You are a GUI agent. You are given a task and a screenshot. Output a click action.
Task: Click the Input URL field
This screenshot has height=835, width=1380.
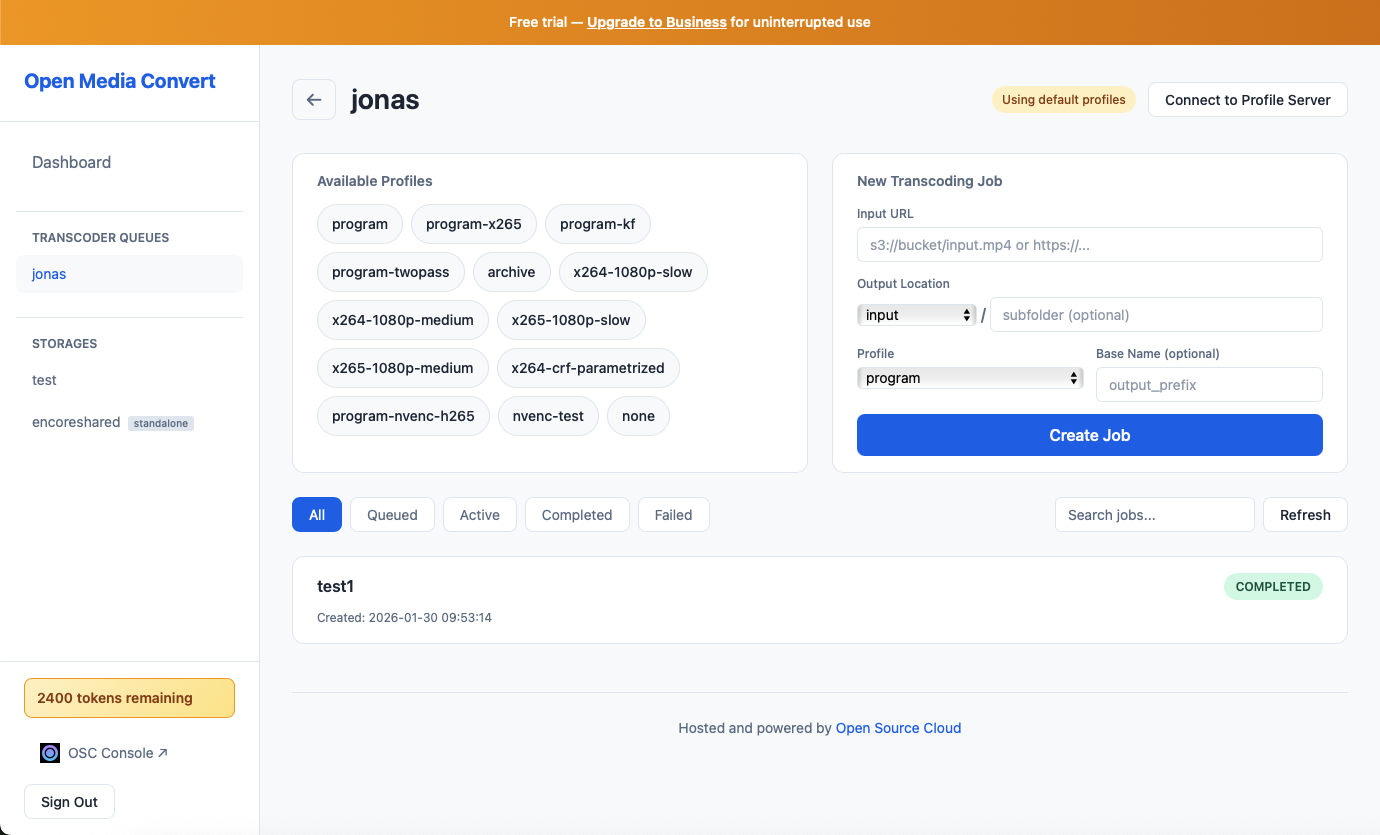[1089, 244]
